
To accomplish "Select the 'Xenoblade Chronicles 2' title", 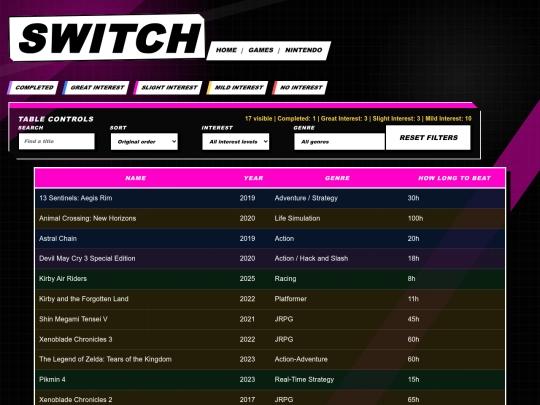I will tap(76, 399).
